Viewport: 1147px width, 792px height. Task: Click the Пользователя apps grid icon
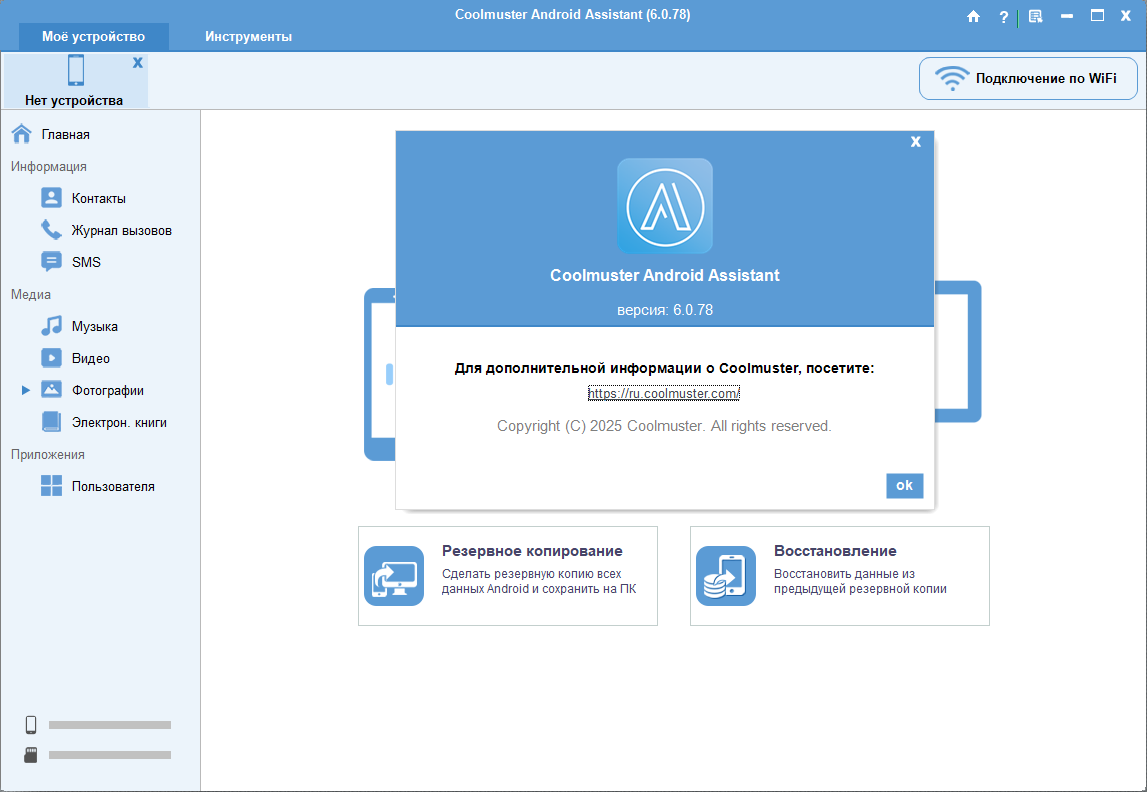[51, 486]
